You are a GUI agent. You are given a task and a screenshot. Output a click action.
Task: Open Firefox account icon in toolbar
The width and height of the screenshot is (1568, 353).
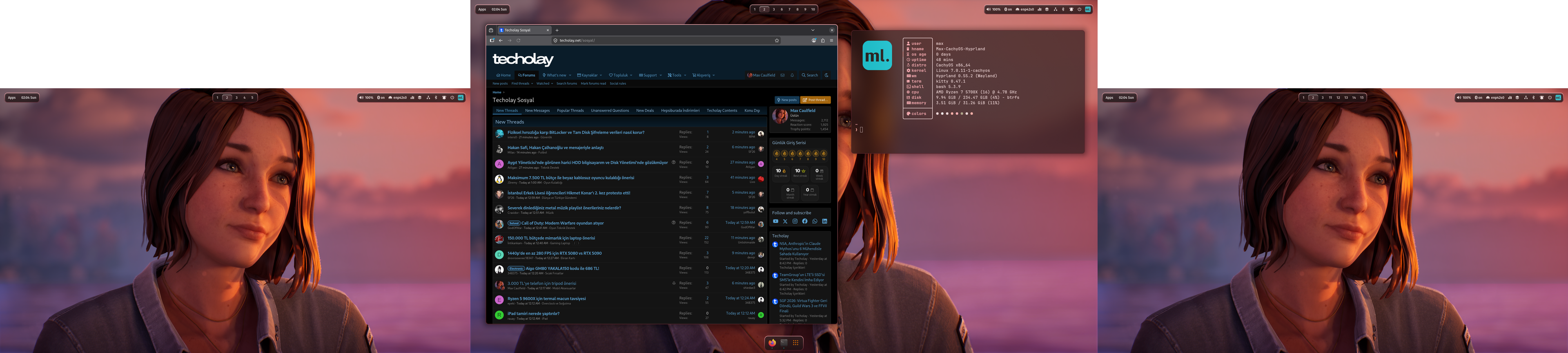tap(814, 40)
